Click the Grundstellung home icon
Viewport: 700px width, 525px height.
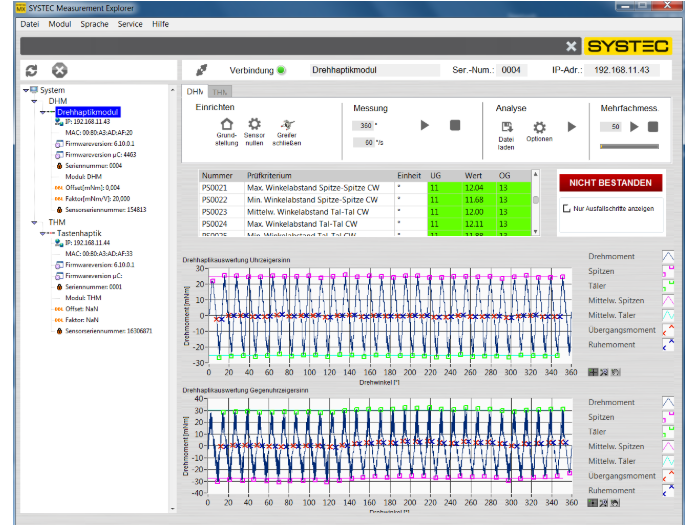(227, 124)
